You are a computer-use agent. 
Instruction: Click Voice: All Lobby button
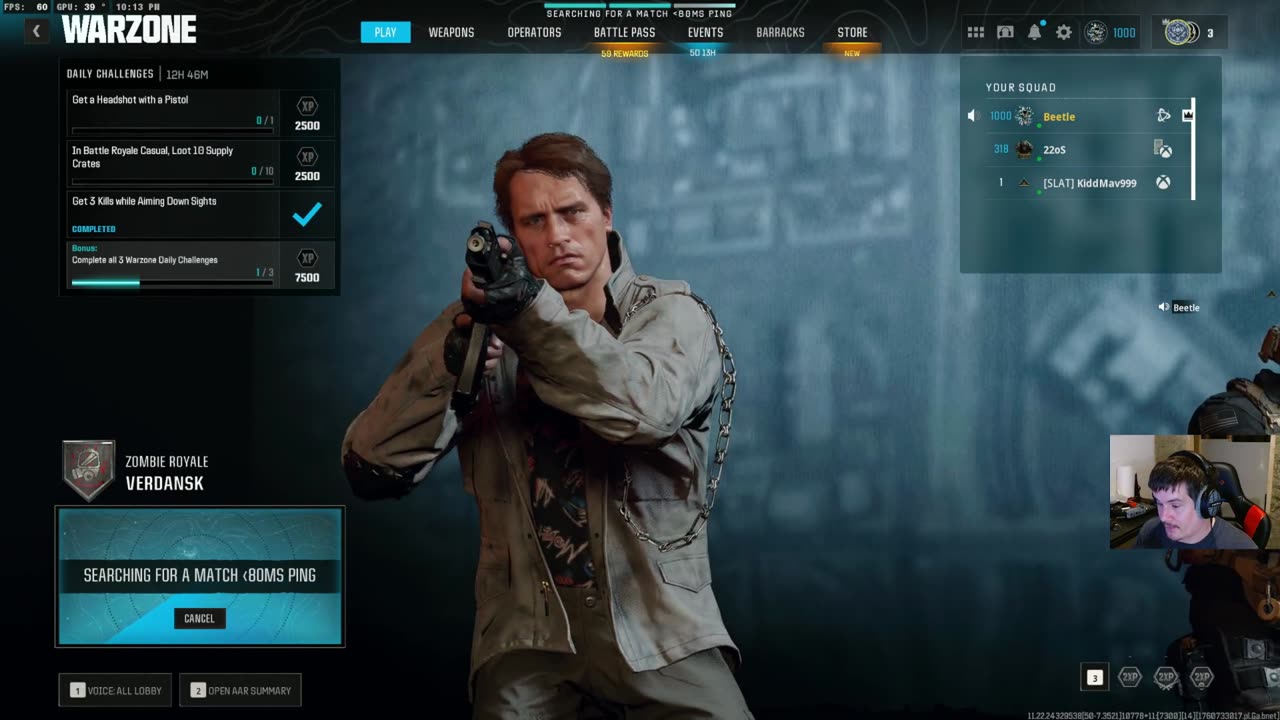coord(115,690)
